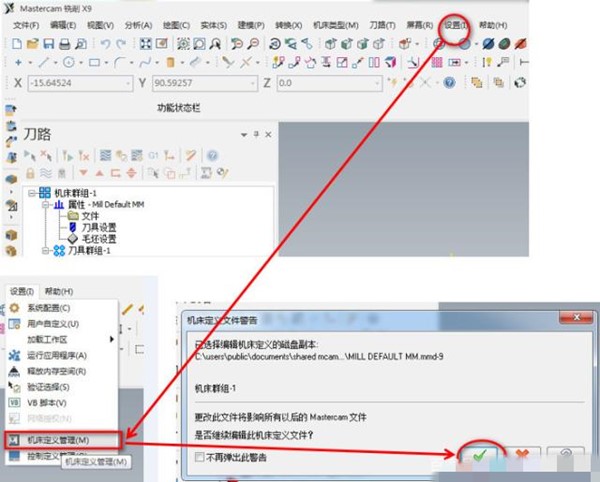The width and height of the screenshot is (600, 482).
Task: Open the Z coordinate dropdown
Action: tap(377, 83)
